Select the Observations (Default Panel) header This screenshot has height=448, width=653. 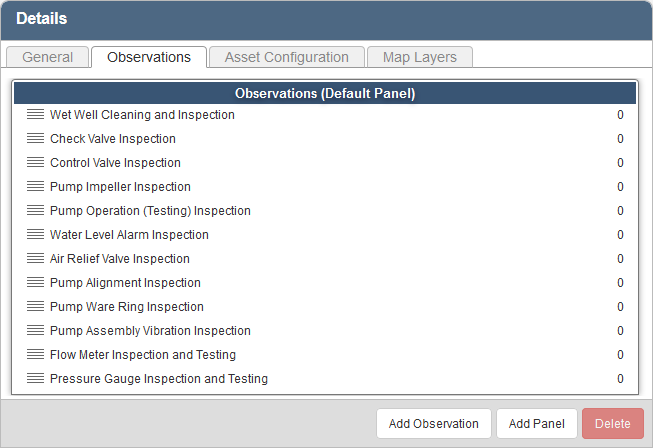325,94
